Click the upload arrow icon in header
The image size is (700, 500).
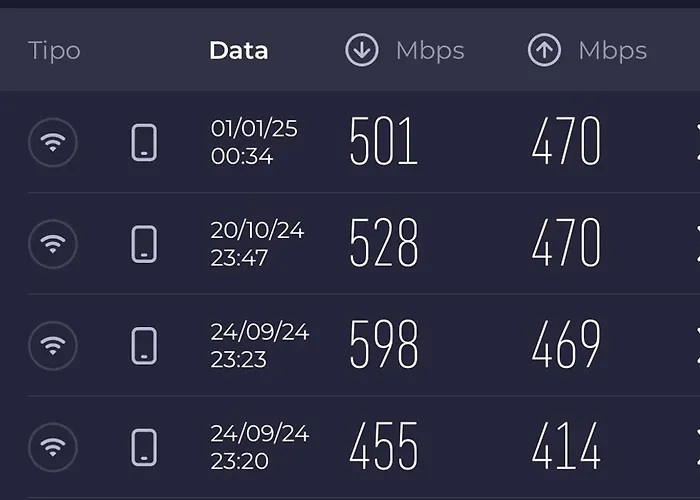(x=544, y=51)
